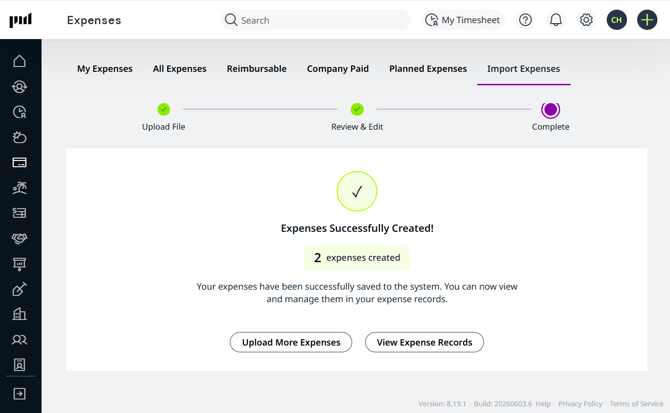This screenshot has height=413, width=670.
Task: Click the pul logo in header
Action: click(21, 20)
